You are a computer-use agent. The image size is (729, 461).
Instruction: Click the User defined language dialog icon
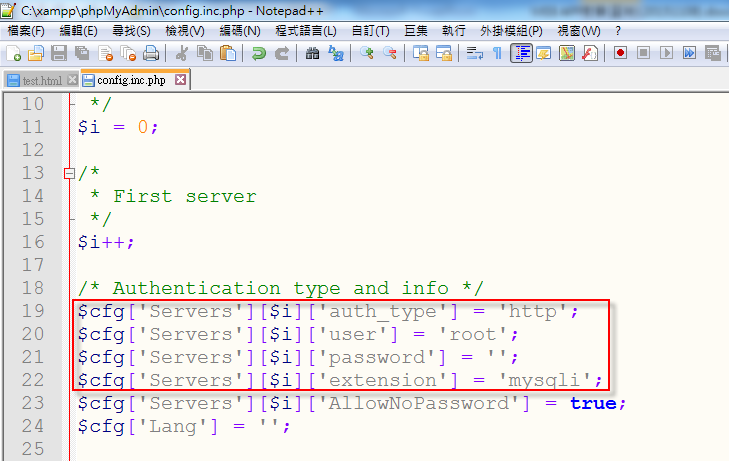(543, 53)
